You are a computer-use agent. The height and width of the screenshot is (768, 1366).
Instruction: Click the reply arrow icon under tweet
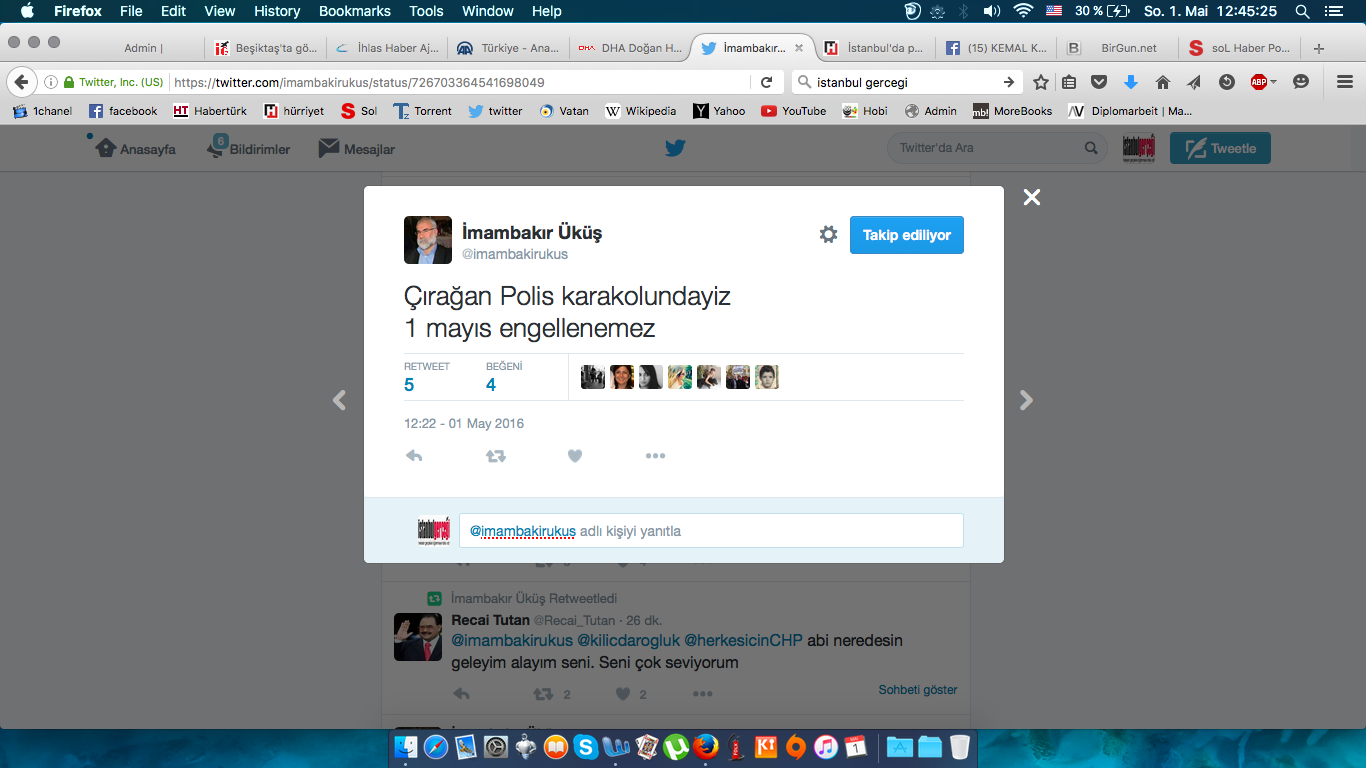tap(414, 456)
